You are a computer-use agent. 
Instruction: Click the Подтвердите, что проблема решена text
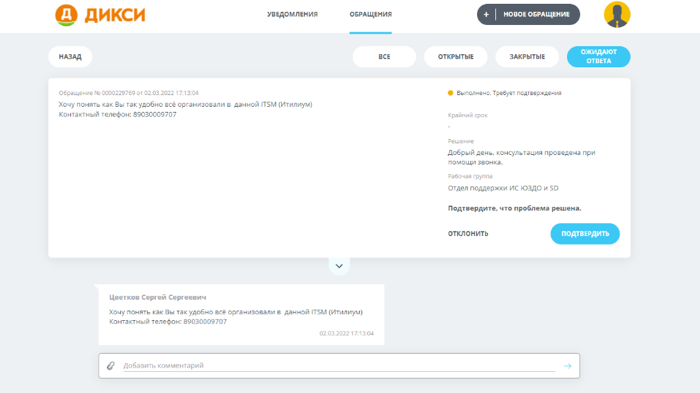pyautogui.click(x=514, y=208)
